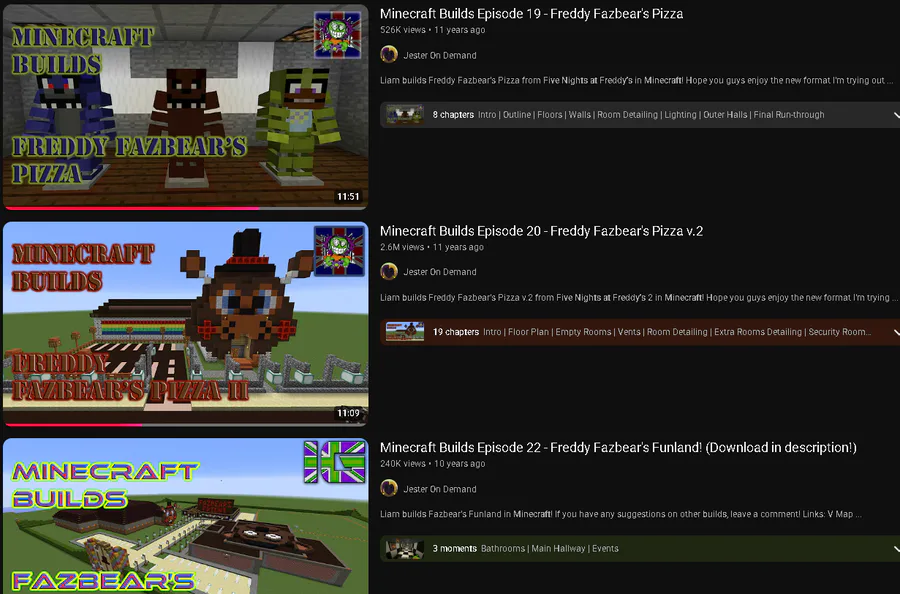Open Jester On Demand channel name under Episode 22

click(x=440, y=489)
